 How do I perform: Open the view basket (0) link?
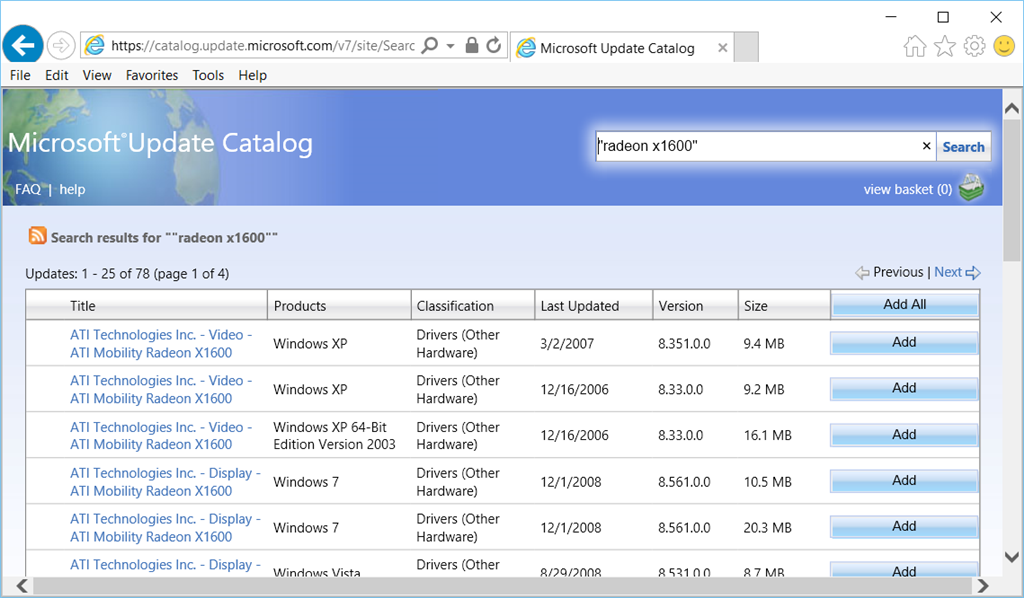908,189
